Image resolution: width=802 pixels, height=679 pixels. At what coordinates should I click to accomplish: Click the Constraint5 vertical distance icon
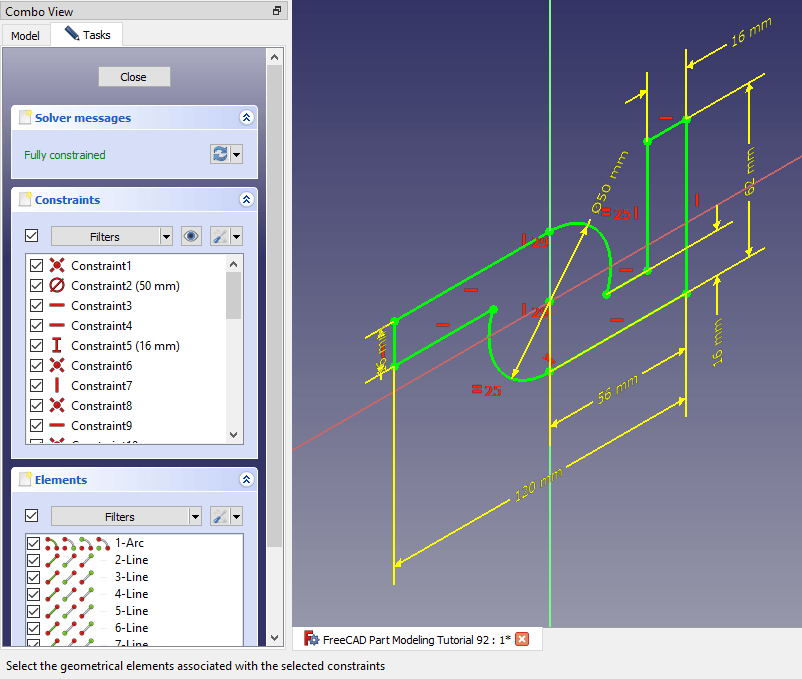(57, 346)
